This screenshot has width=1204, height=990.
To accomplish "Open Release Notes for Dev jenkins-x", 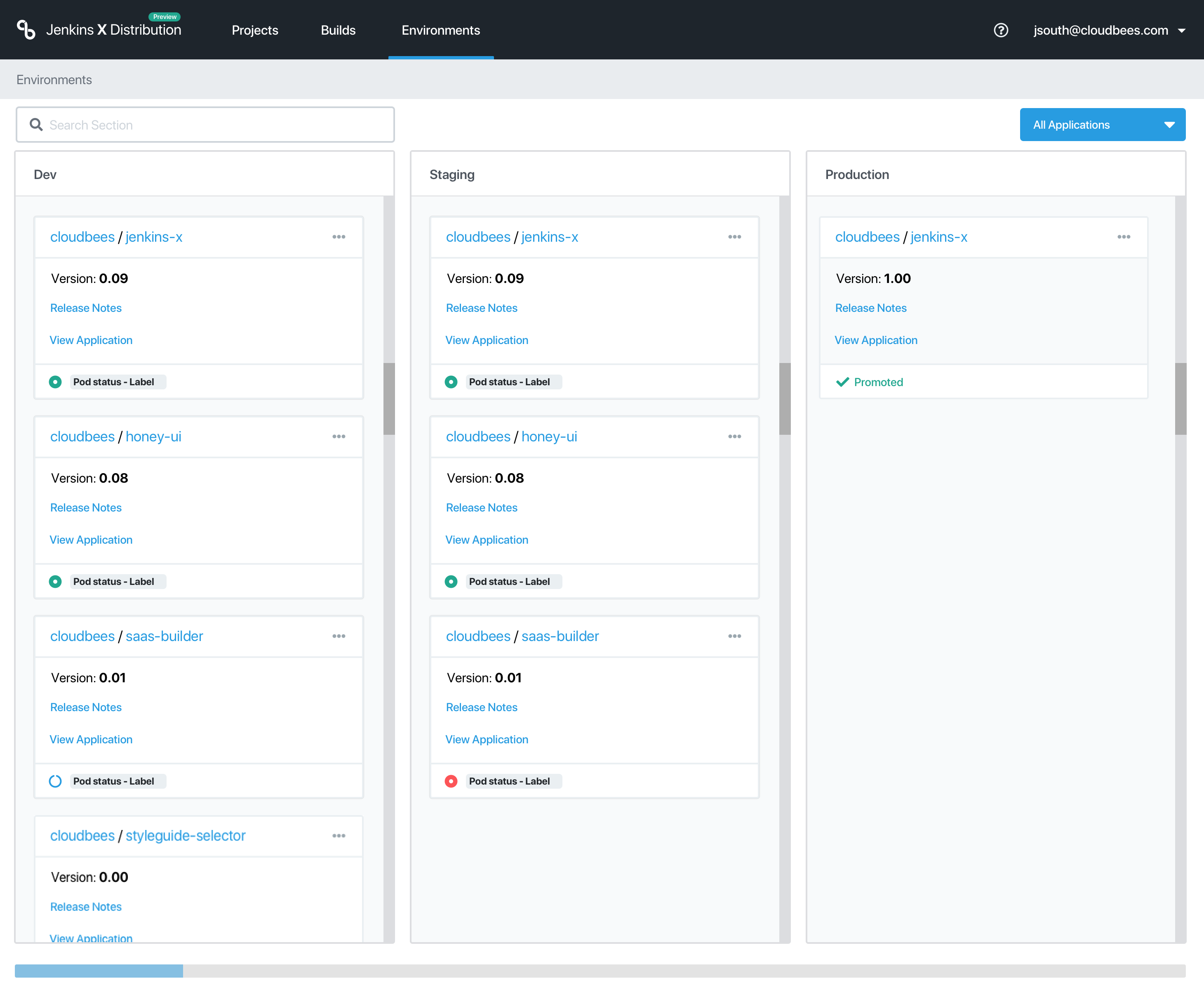I will (86, 308).
